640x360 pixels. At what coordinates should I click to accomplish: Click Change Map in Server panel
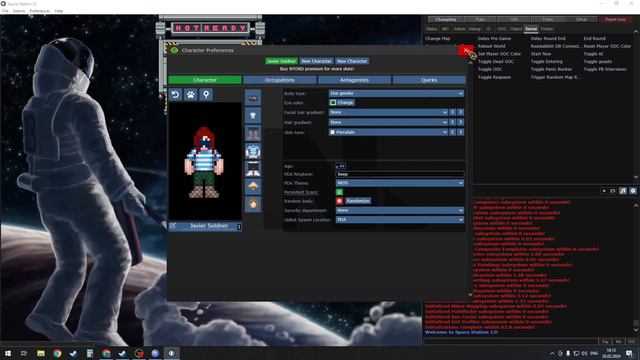pyautogui.click(x=437, y=39)
